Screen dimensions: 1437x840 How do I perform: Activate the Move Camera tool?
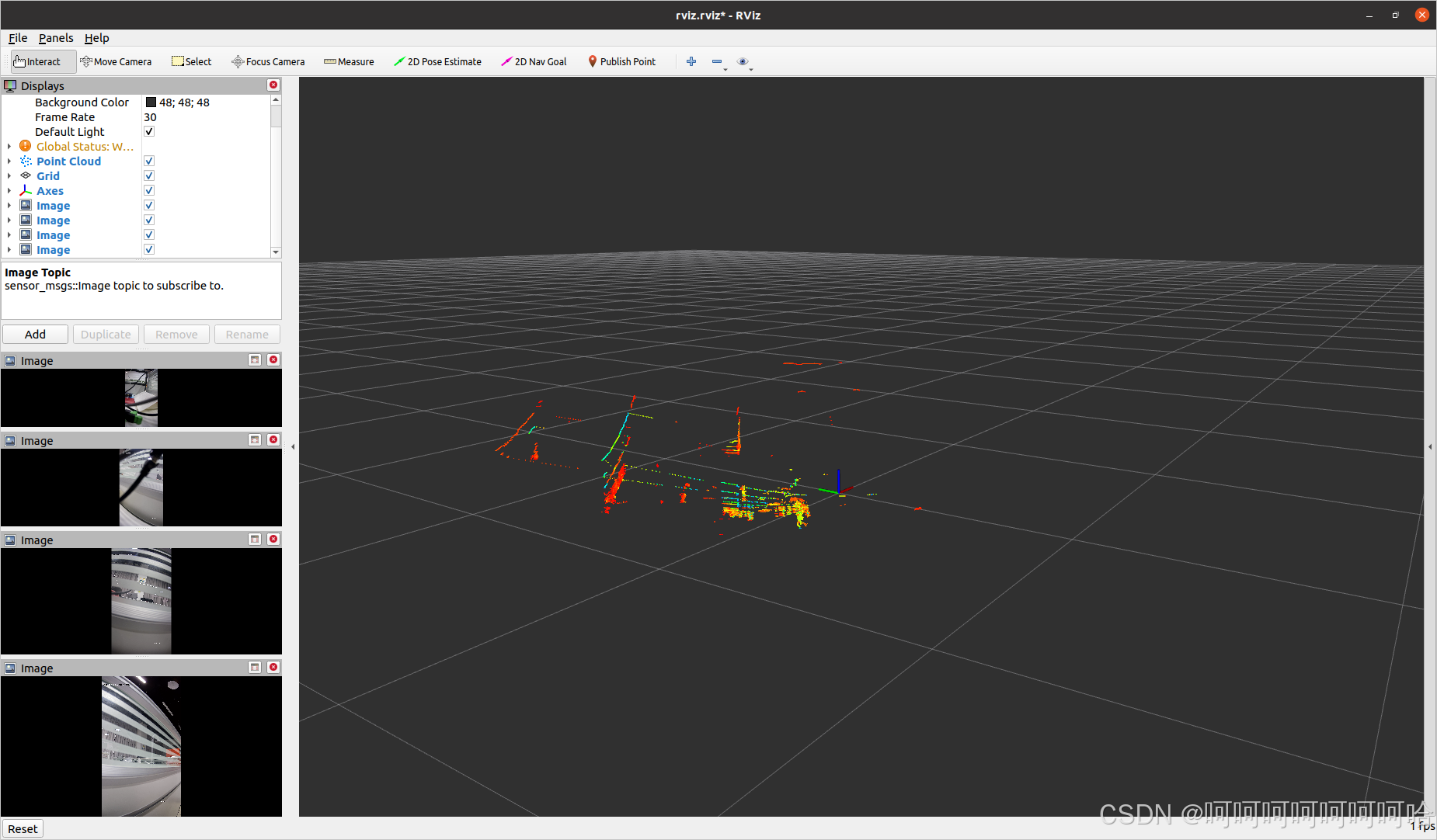pos(116,61)
